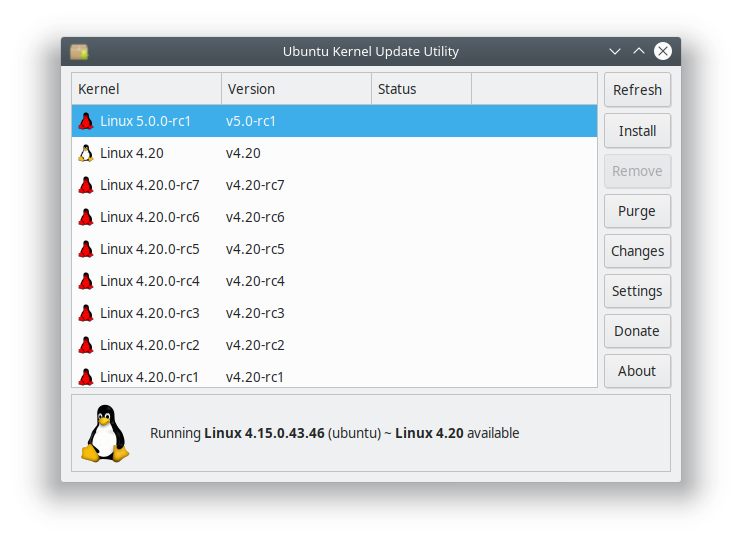Screen dimensions: 742x543
Task: Click the large Tux penguin in the status panel
Action: point(105,433)
